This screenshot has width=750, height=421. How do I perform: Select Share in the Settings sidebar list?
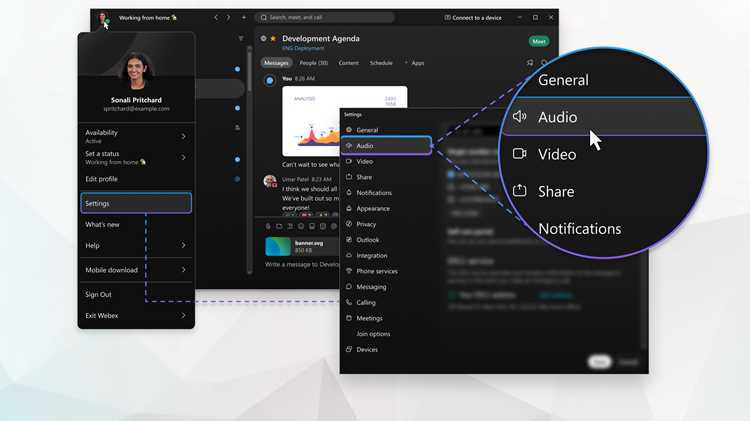(386, 177)
